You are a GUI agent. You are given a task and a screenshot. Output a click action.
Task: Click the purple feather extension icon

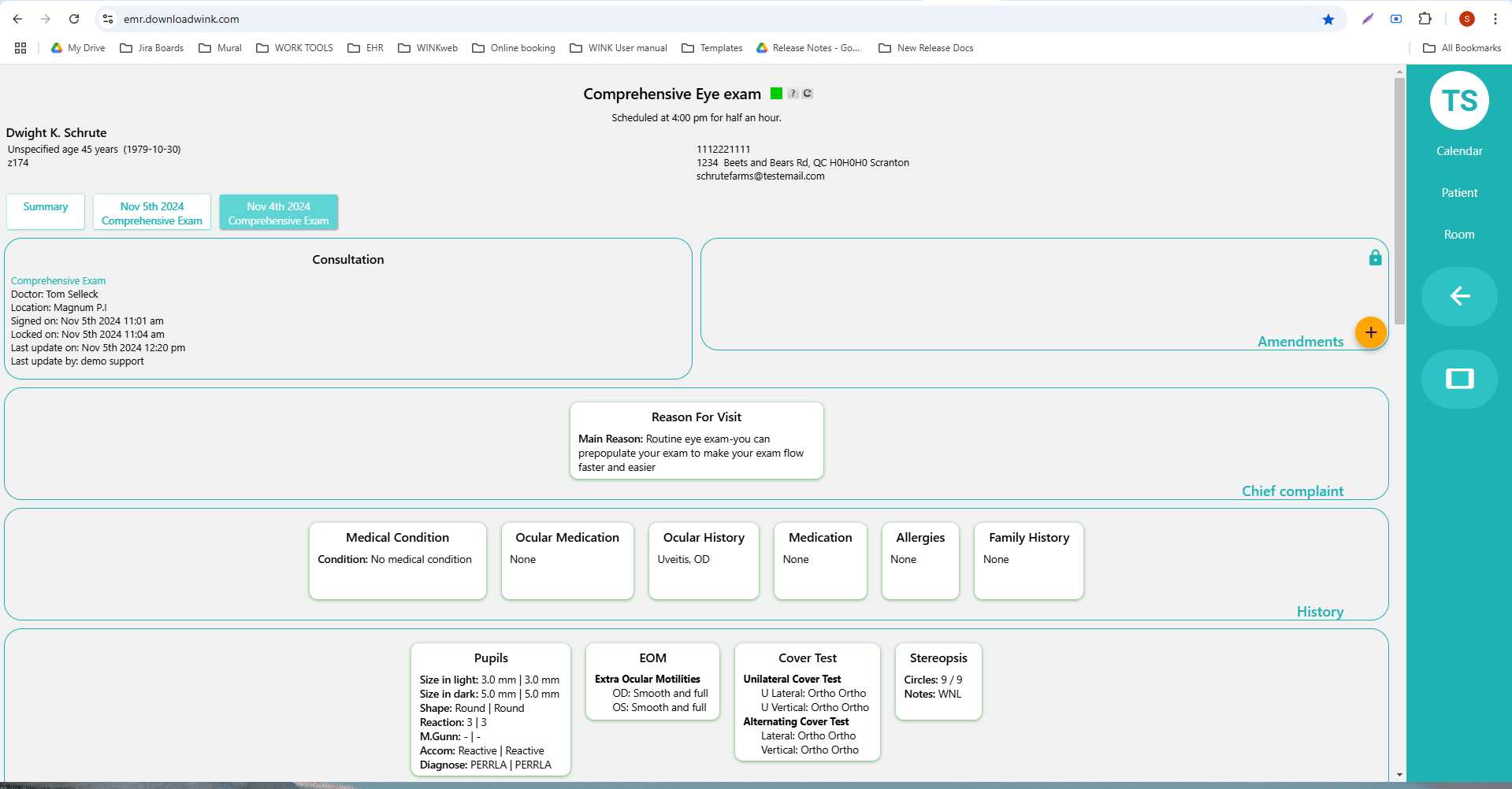1368,19
